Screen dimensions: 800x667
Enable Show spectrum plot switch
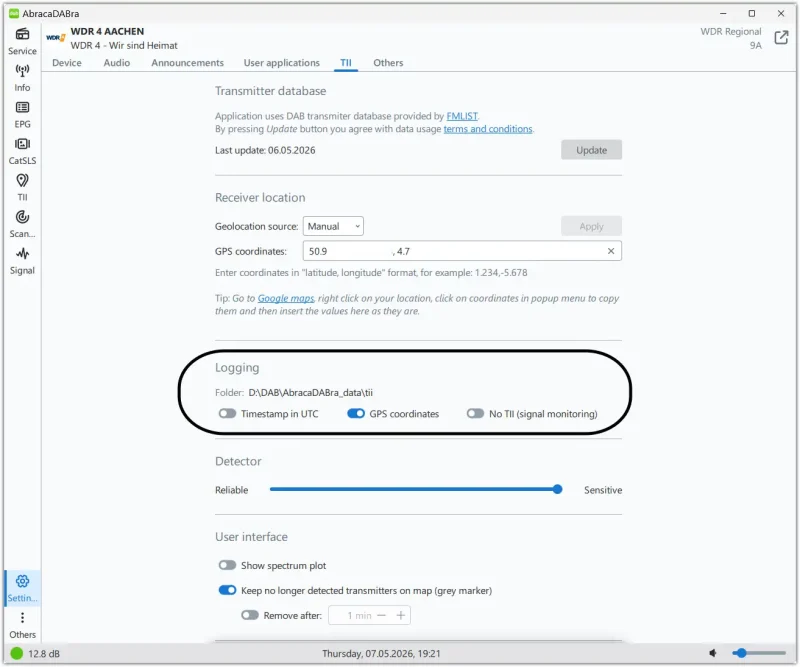(x=228, y=565)
